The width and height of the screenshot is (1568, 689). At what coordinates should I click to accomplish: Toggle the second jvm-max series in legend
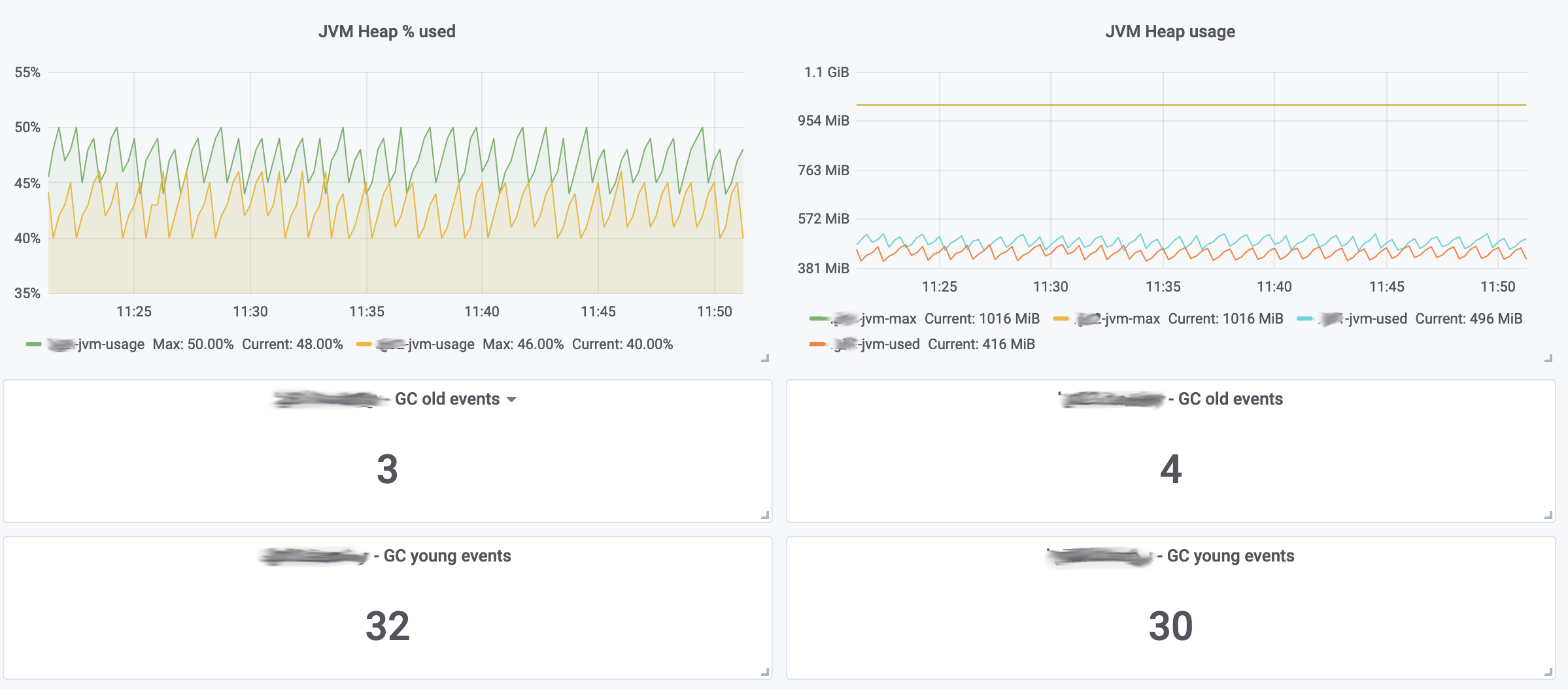coord(1117,318)
